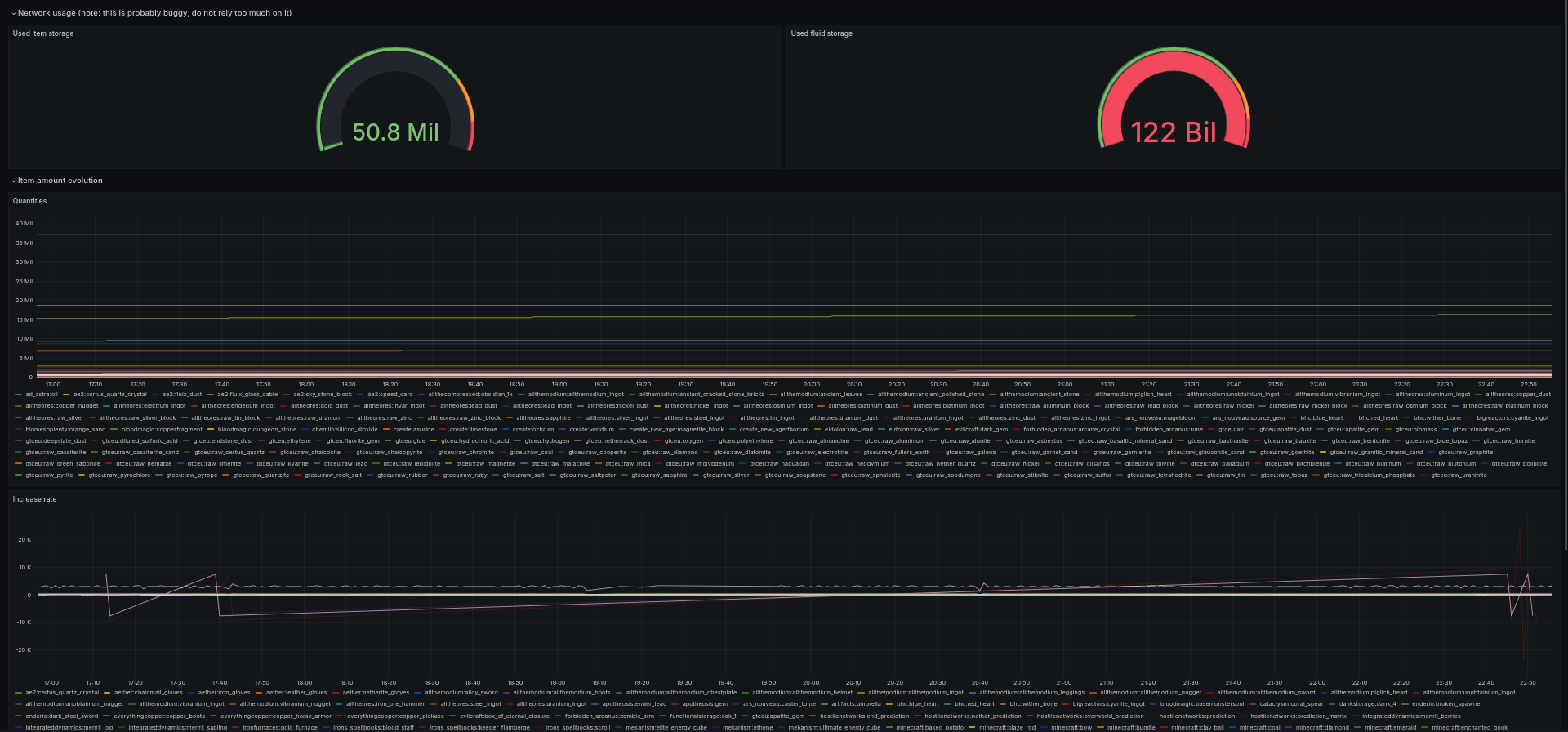Select alltheores:sapphire legend entry
Screen dimensions: 1568x732
543,417
